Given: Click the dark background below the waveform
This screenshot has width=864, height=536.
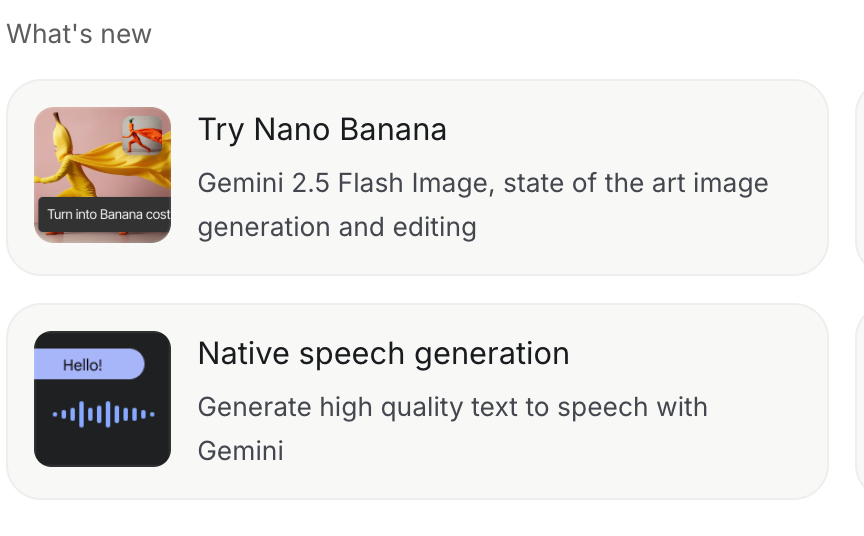Looking at the screenshot, I should tap(102, 447).
